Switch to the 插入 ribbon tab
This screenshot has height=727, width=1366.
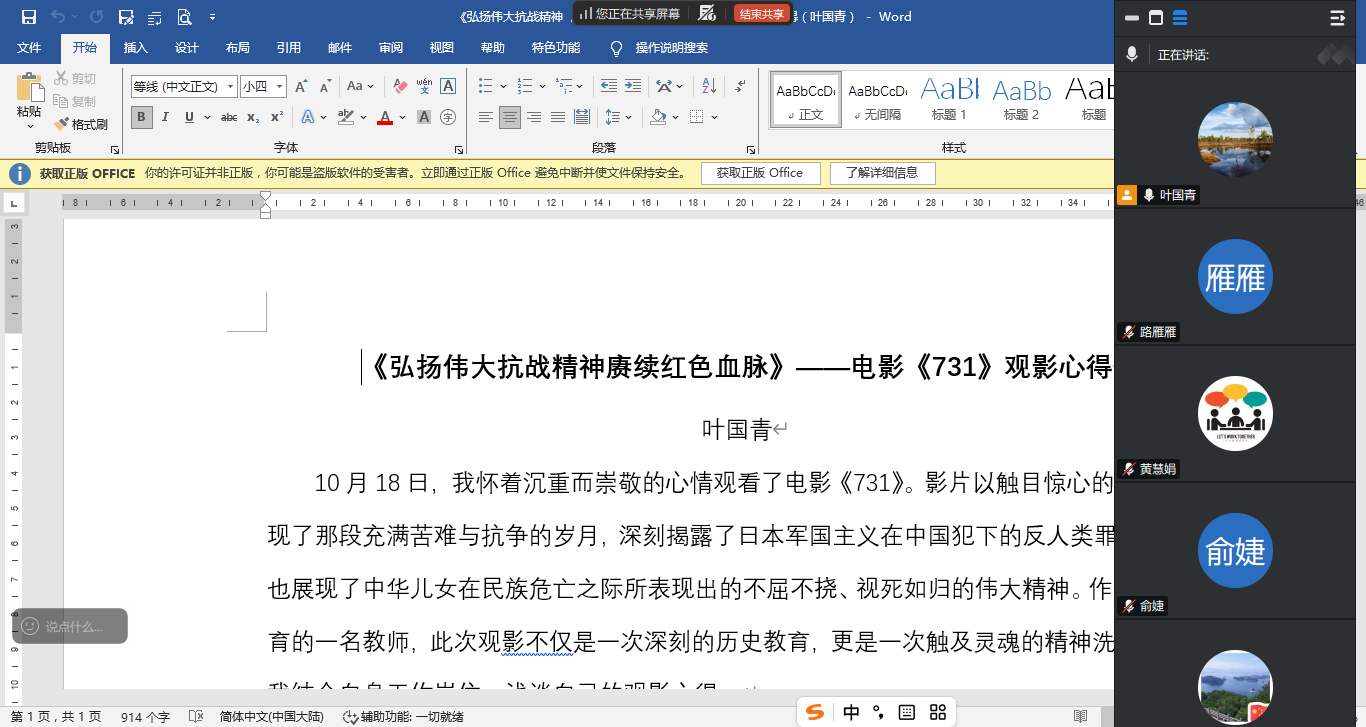[135, 47]
